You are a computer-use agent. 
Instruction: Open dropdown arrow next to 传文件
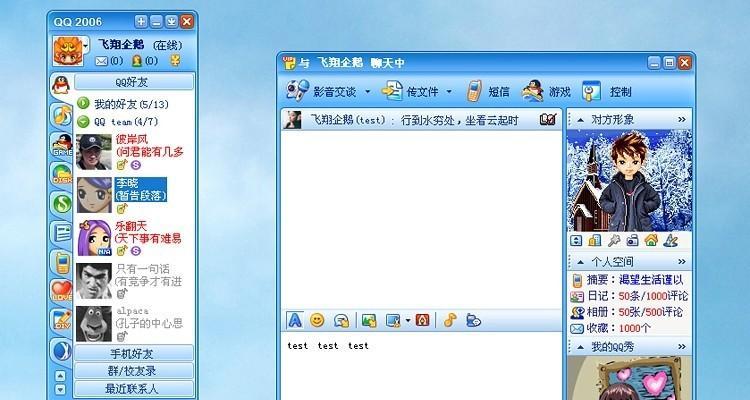449,91
